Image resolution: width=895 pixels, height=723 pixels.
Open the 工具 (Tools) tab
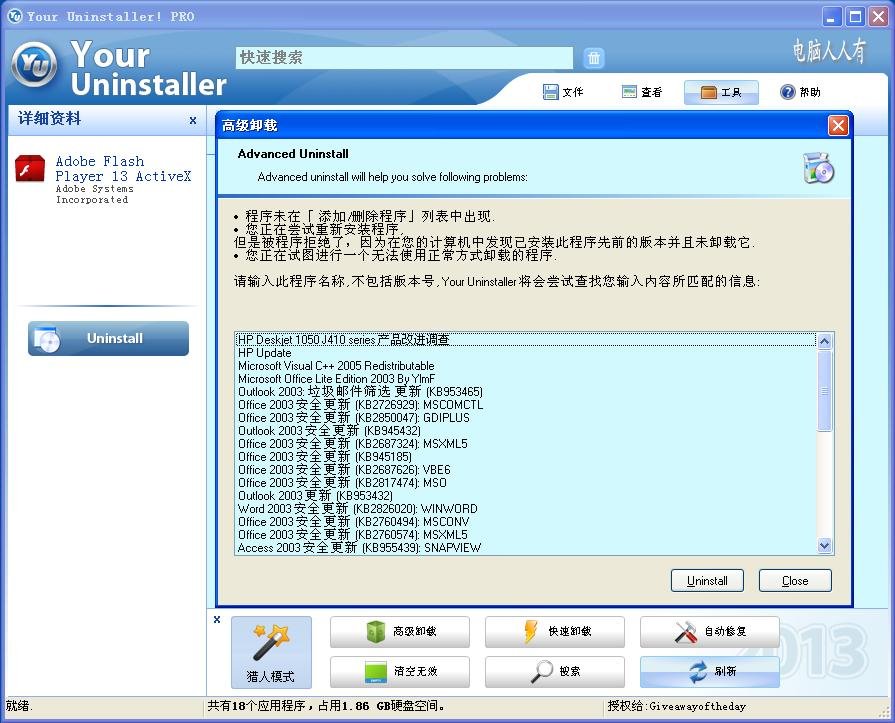pos(721,91)
